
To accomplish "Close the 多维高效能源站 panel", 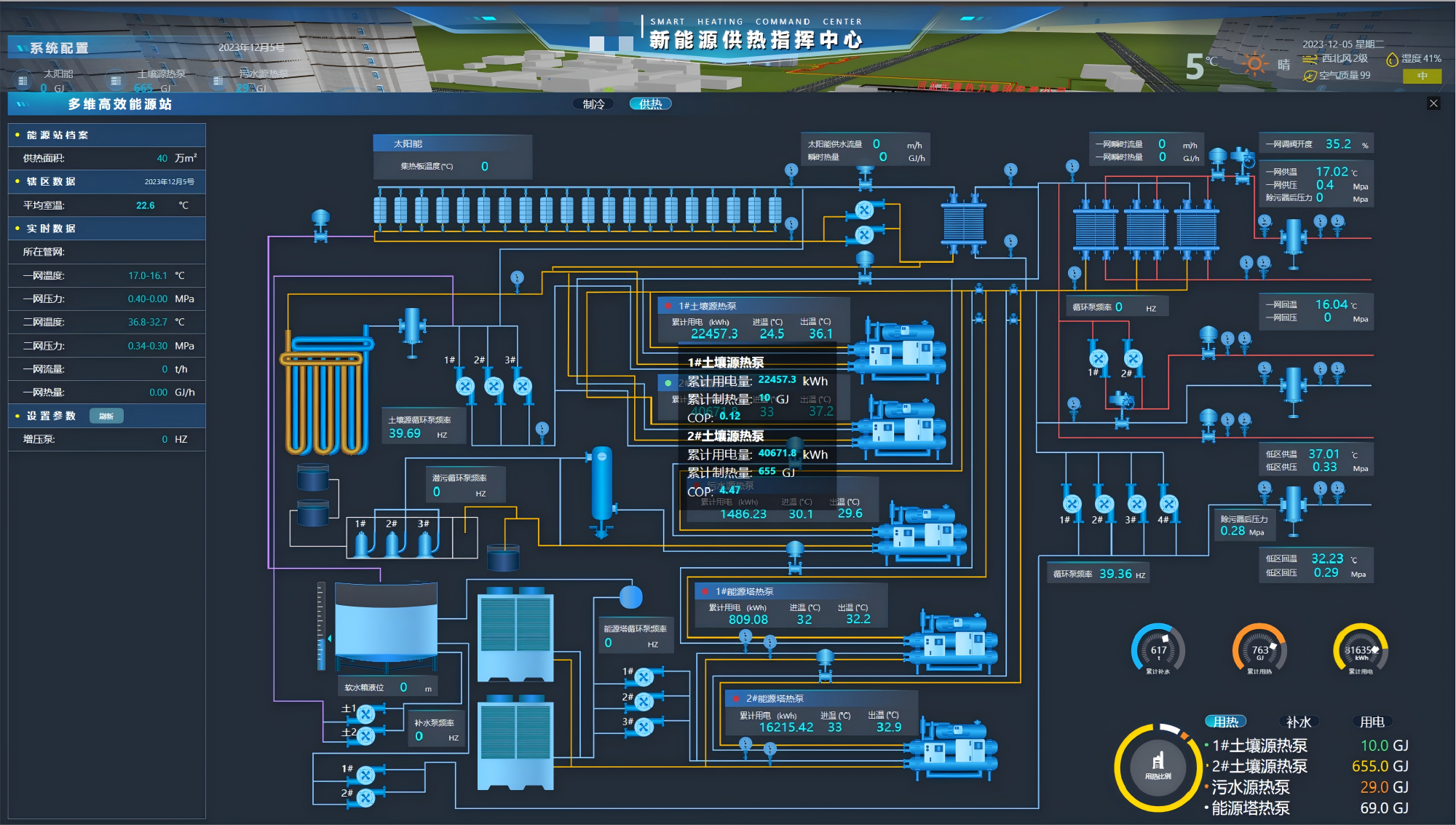I will click(1433, 103).
